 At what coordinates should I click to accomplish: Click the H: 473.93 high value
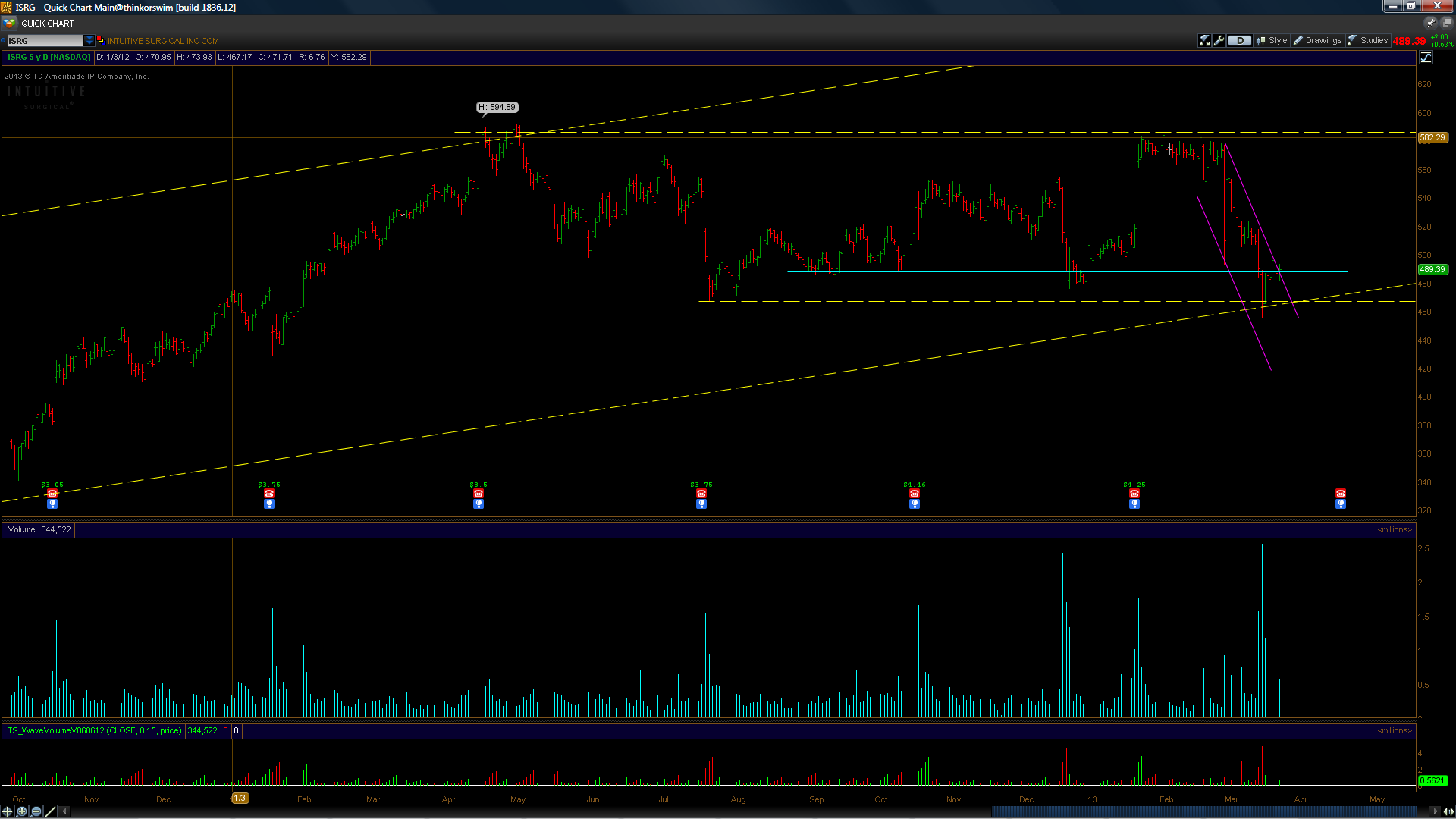click(x=195, y=58)
